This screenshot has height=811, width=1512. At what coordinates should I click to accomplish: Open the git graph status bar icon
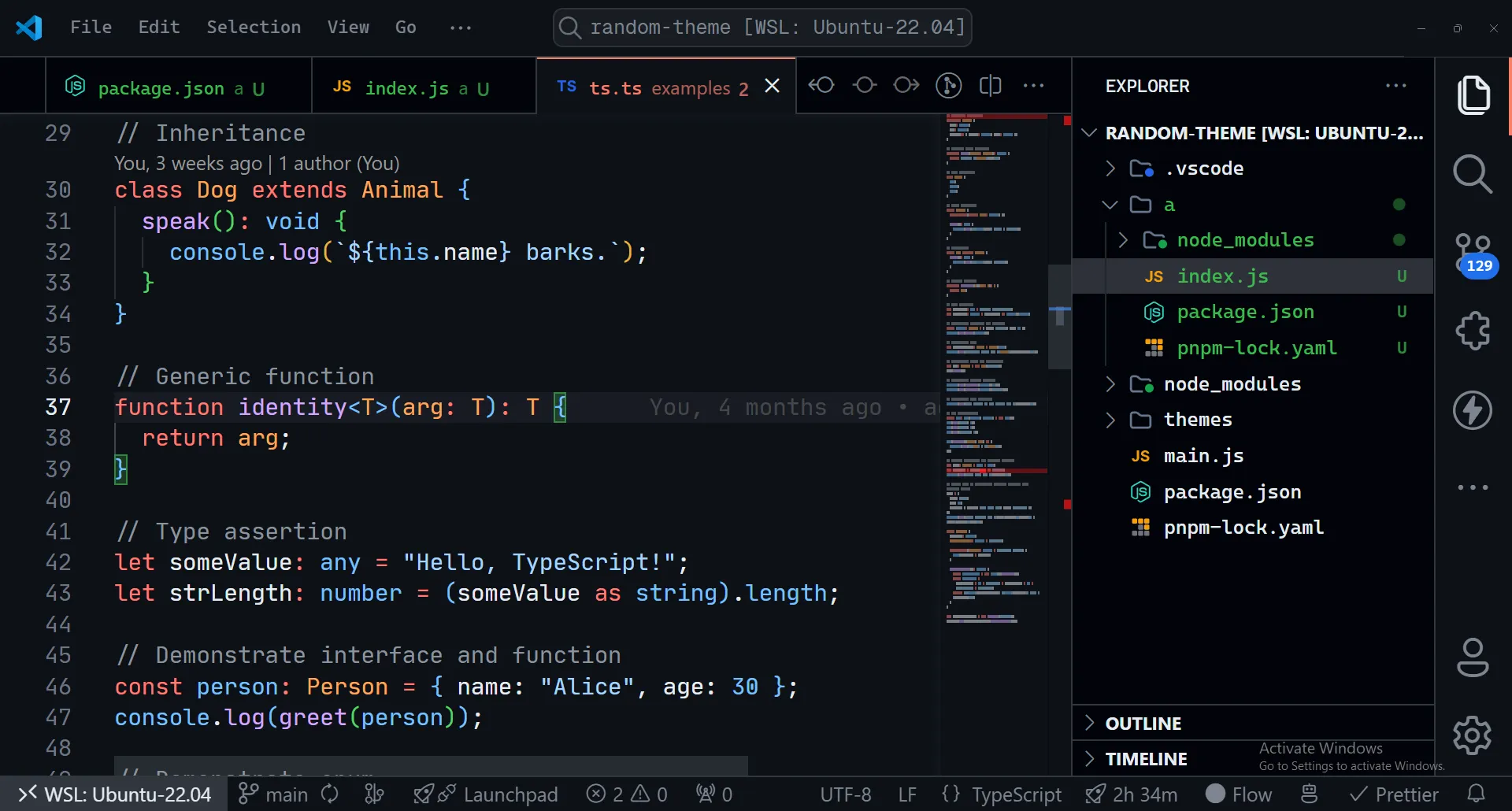(375, 794)
